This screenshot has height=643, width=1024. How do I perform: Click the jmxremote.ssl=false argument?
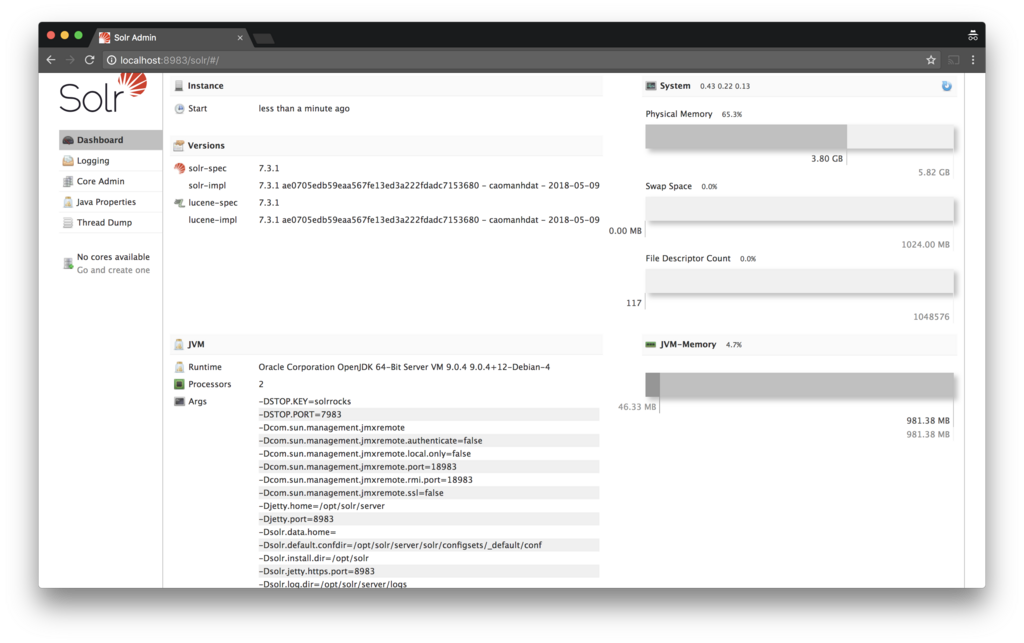pos(351,493)
